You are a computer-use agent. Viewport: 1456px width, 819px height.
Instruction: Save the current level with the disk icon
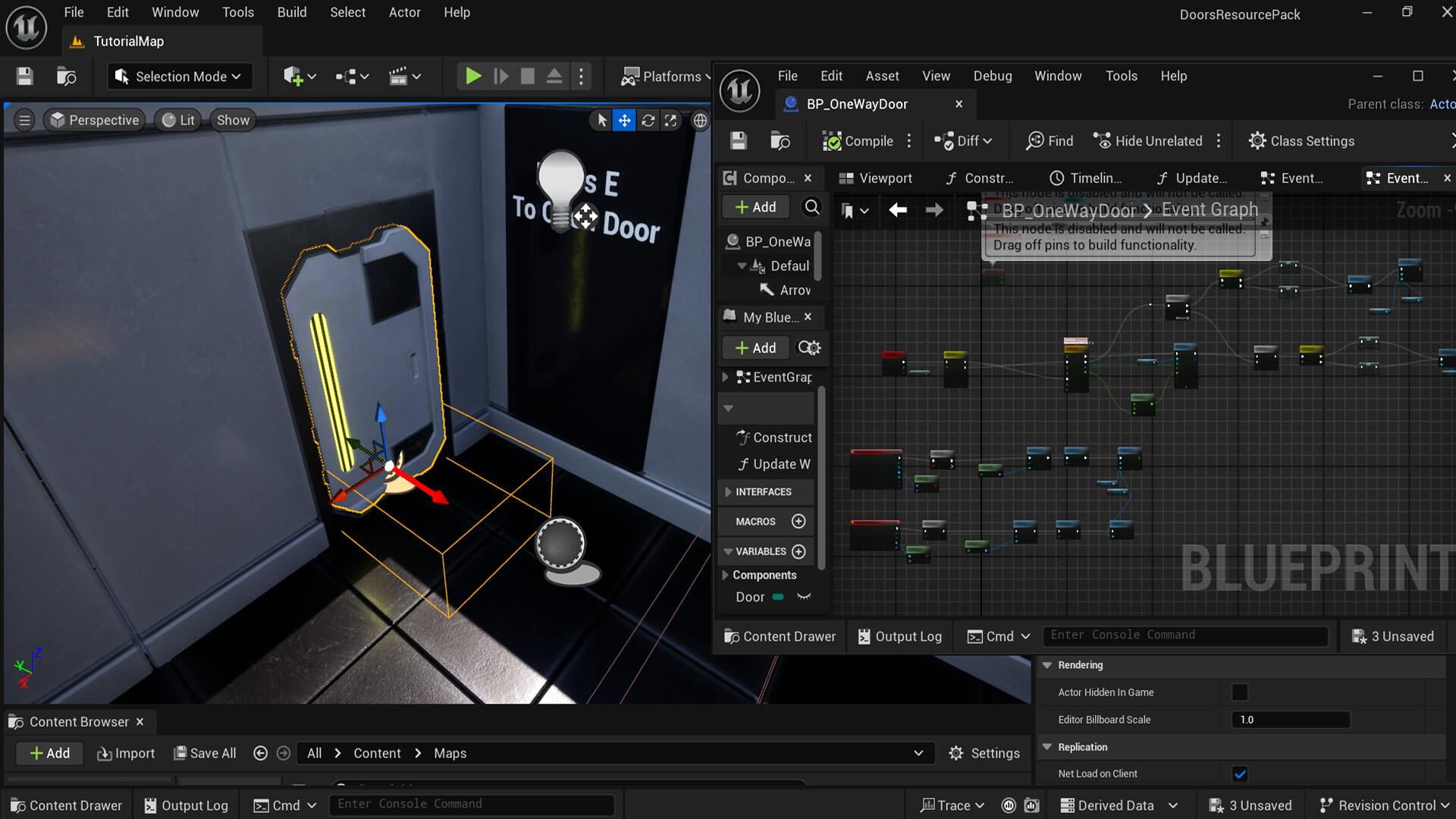24,76
